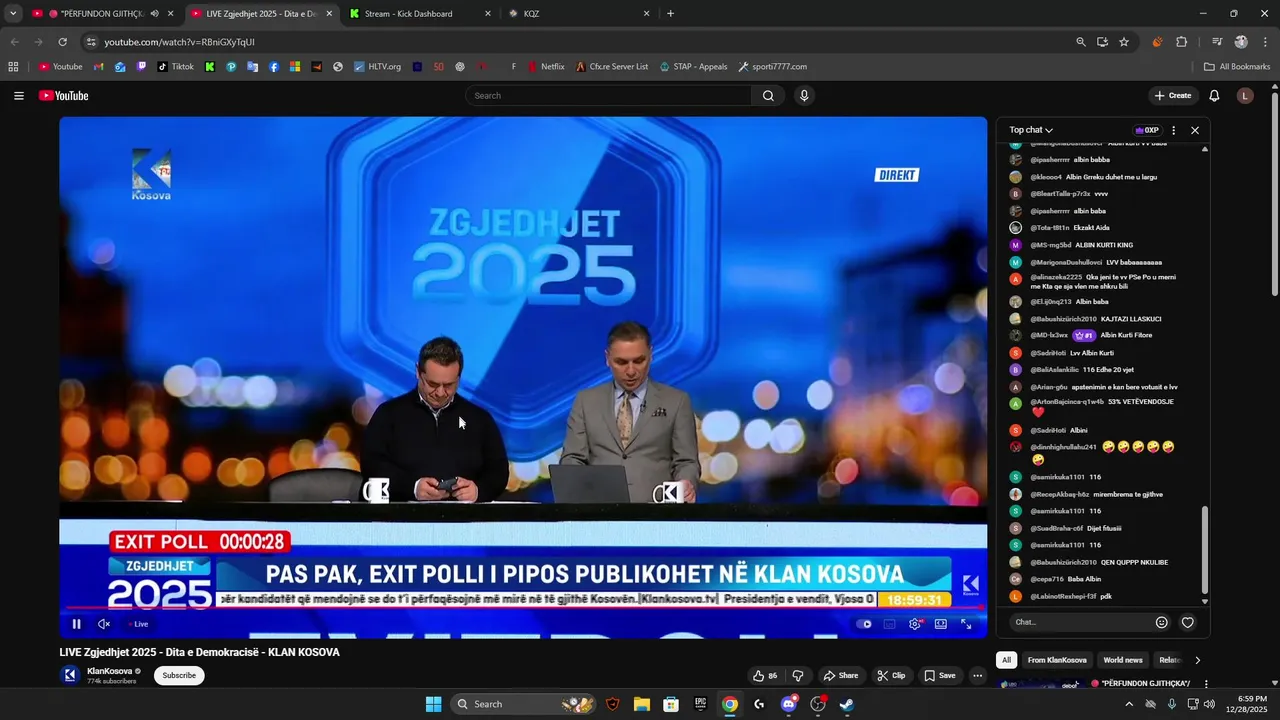Image resolution: width=1280 pixels, height=720 pixels.
Task: Reload the page
Action: 62,42
